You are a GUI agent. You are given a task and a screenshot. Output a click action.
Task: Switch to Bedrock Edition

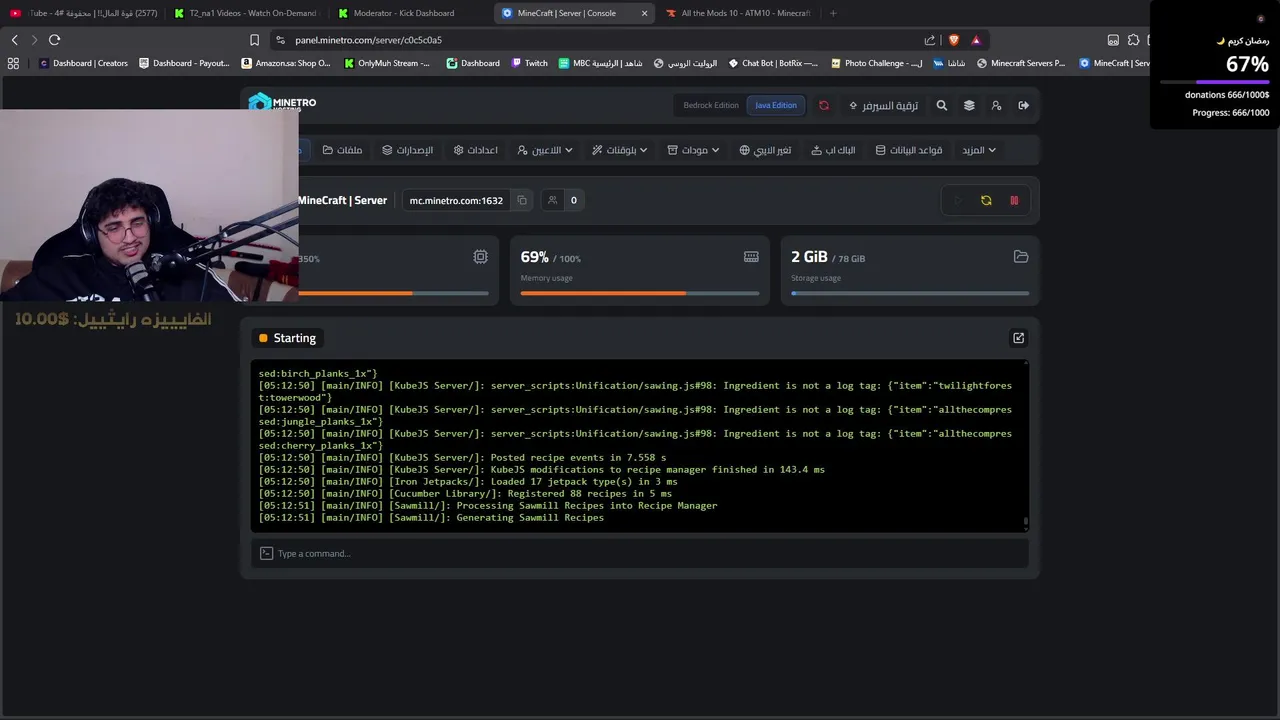coord(711,105)
